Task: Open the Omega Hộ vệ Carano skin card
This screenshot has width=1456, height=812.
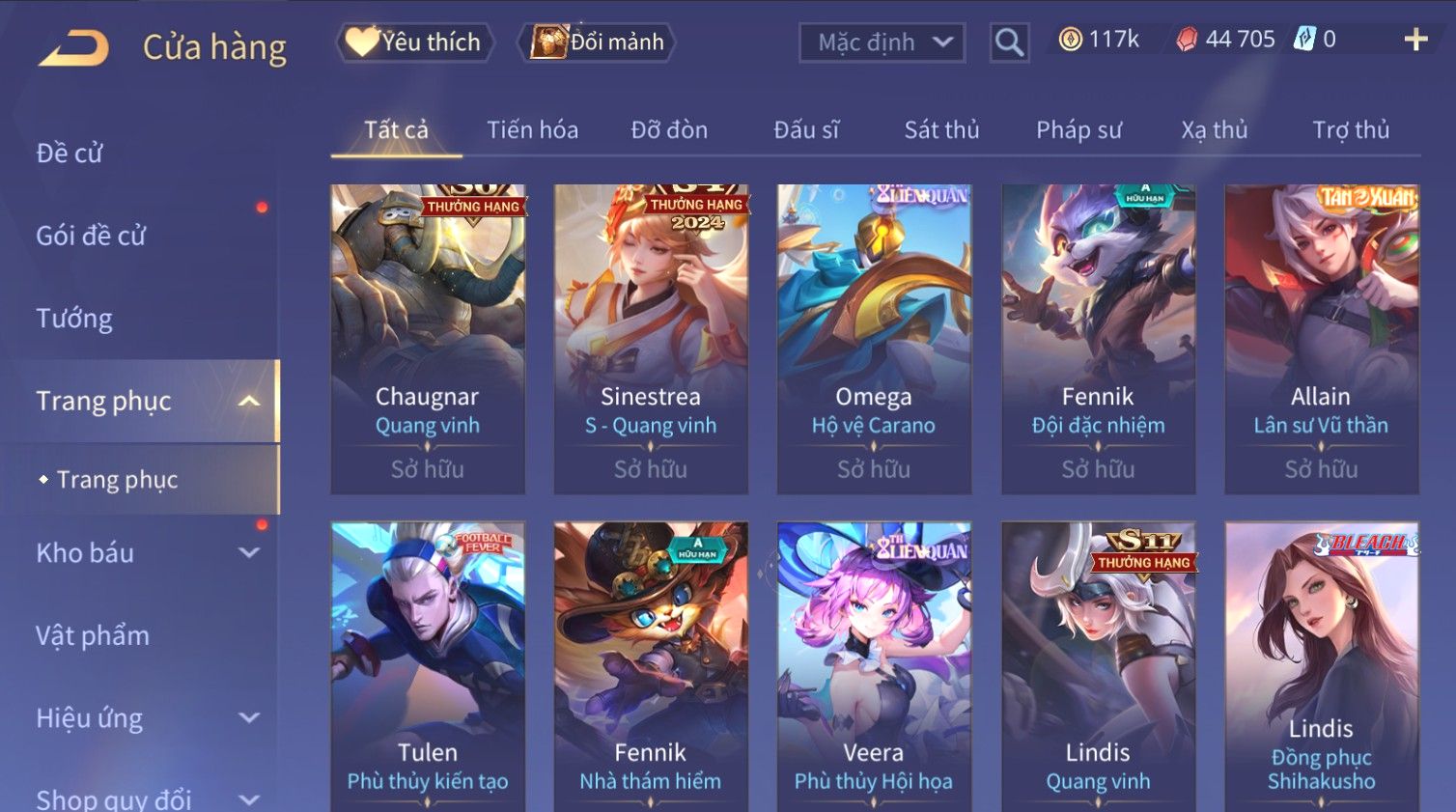Action: [874, 340]
